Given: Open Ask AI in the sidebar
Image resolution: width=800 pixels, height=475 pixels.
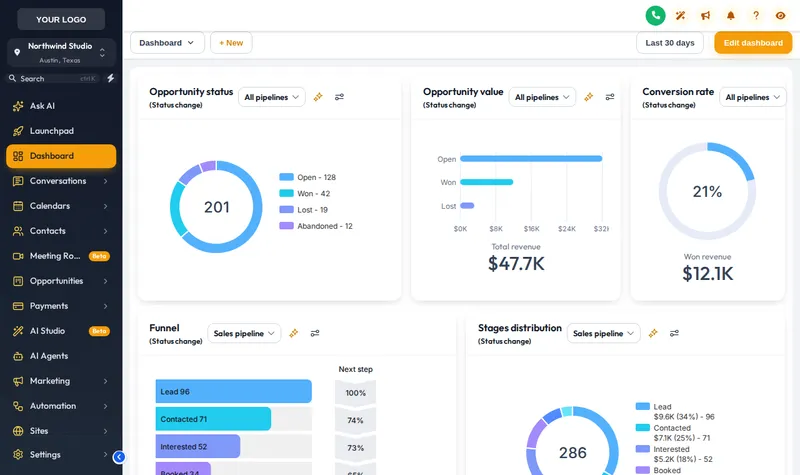Looking at the screenshot, I should tap(61, 106).
